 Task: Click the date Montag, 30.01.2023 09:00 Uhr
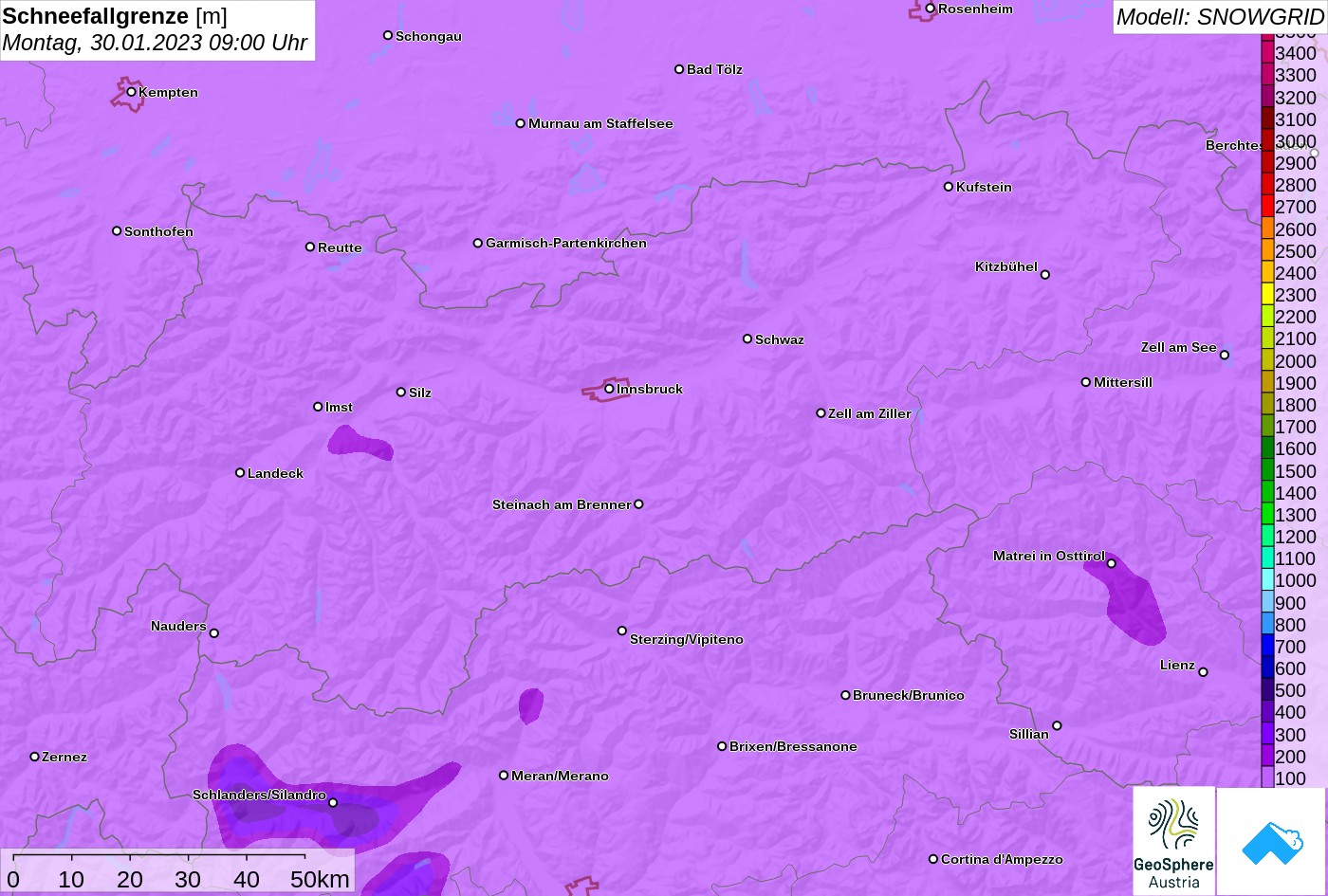pyautogui.click(x=156, y=43)
